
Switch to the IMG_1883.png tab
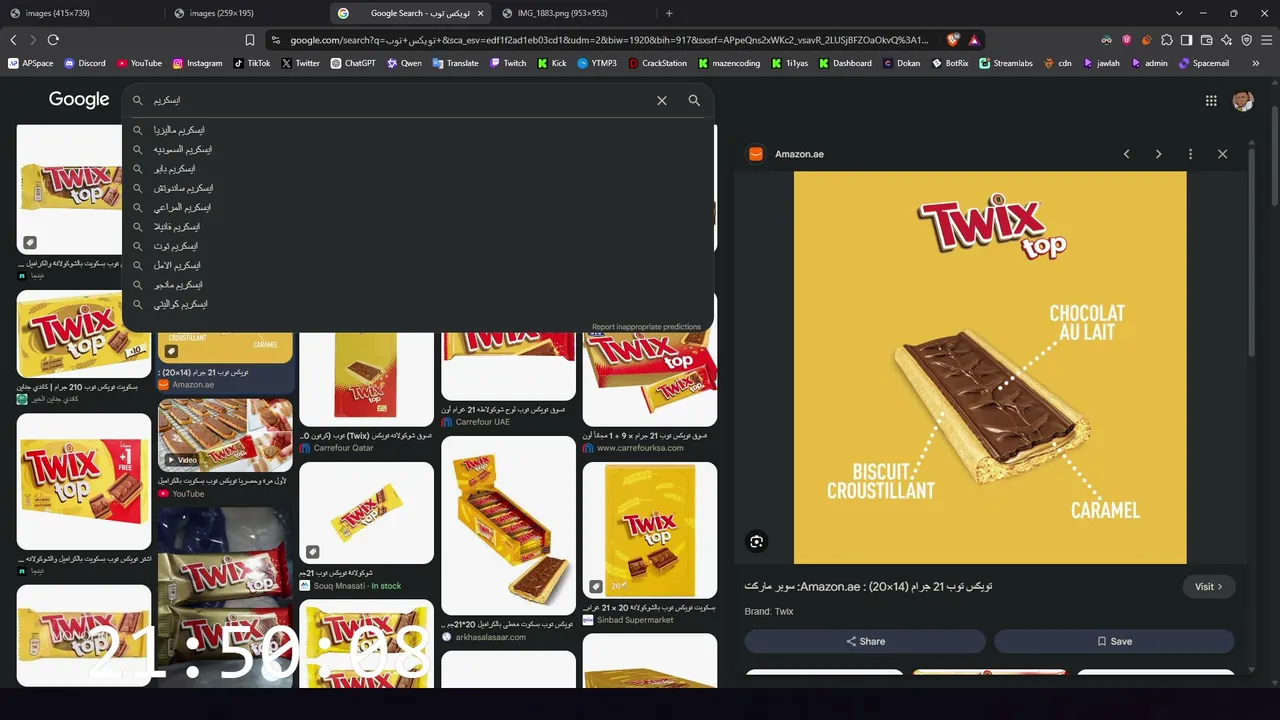tap(573, 13)
